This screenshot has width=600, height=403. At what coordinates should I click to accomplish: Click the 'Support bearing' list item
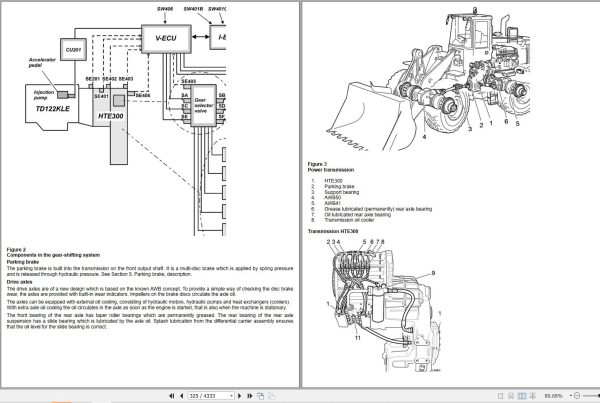(x=342, y=192)
